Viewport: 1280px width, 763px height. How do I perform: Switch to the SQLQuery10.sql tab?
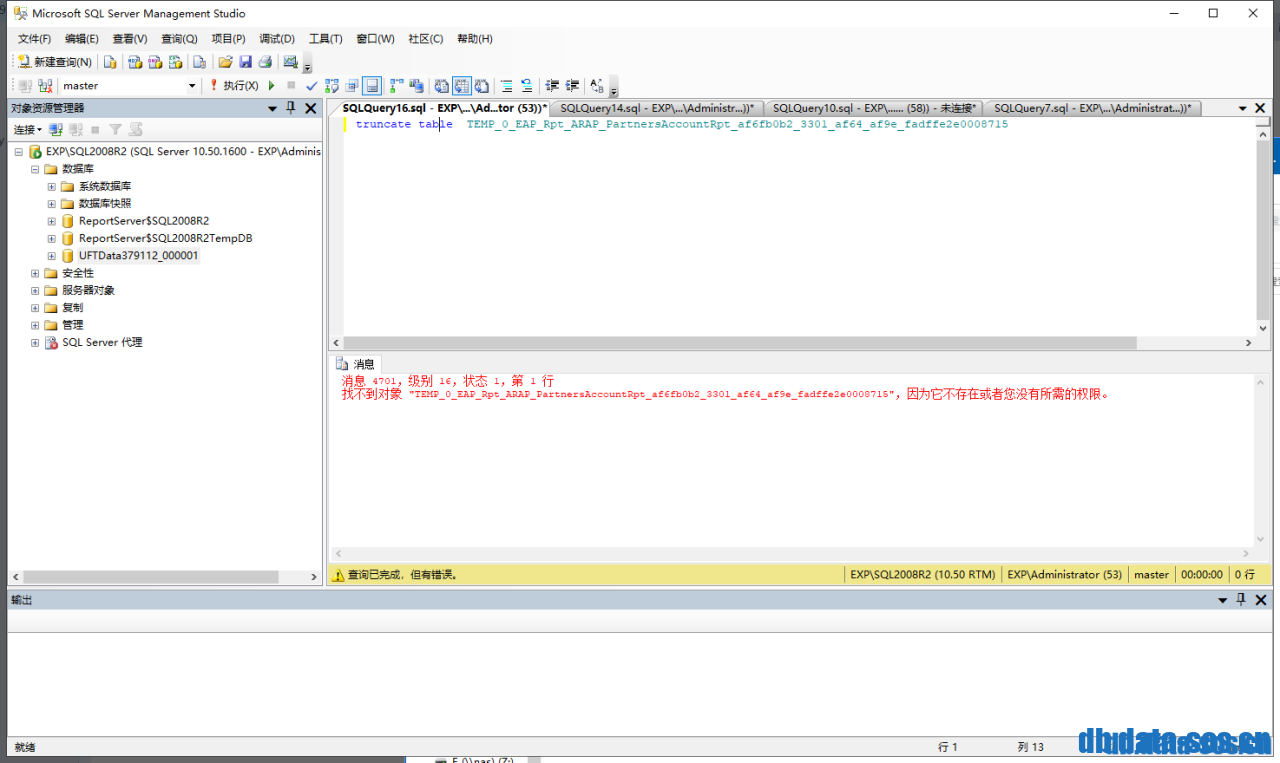874,108
